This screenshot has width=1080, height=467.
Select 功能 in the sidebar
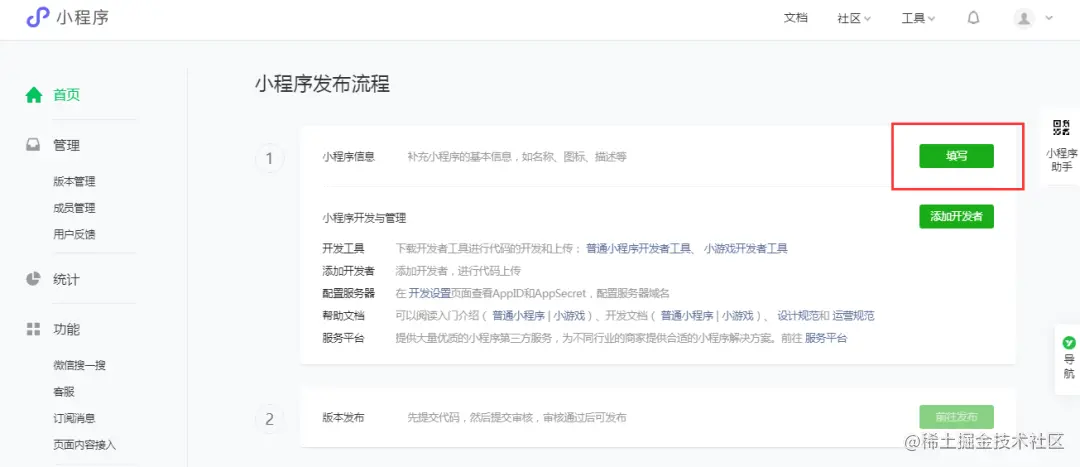67,329
